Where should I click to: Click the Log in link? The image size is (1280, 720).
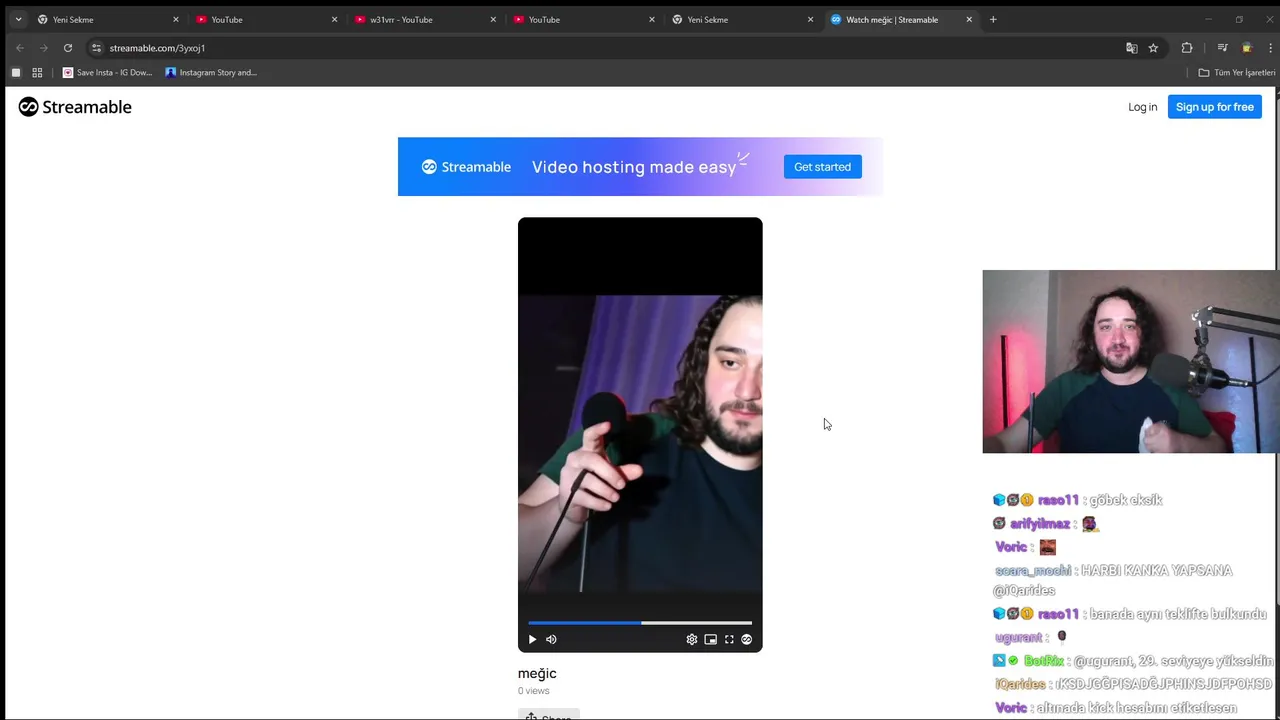[x=1142, y=107]
